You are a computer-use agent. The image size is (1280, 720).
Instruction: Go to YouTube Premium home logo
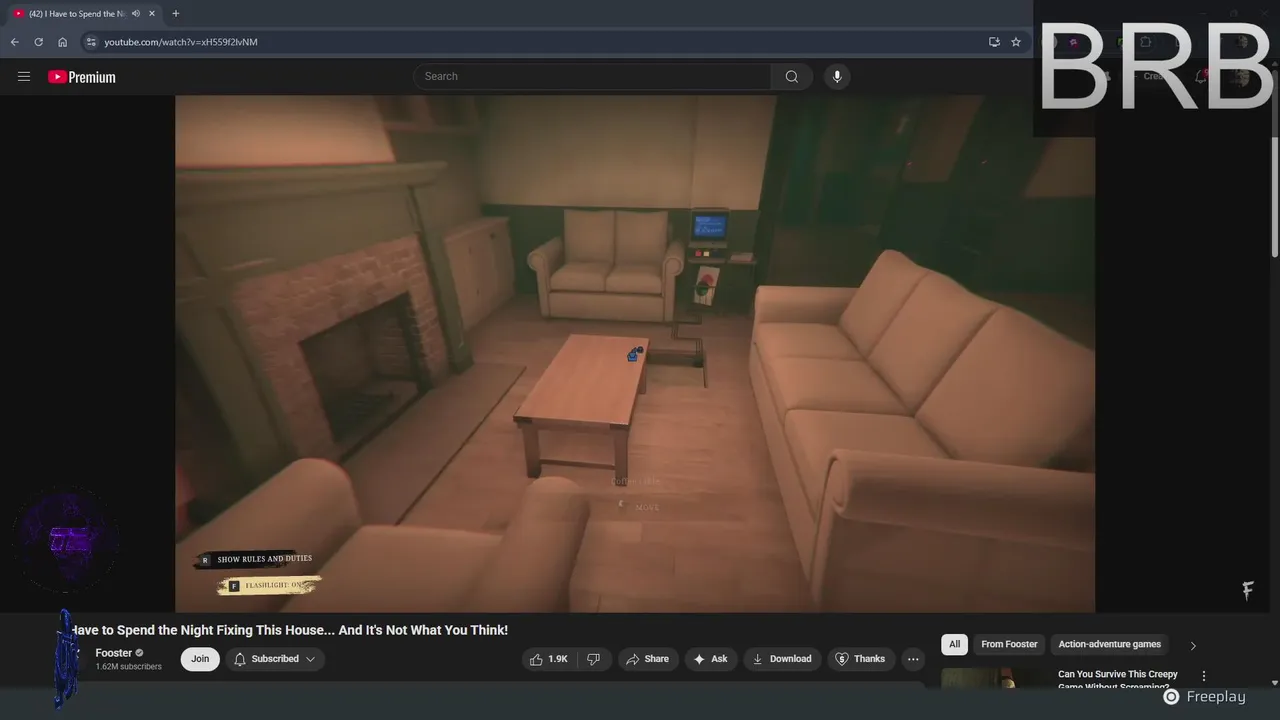82,77
